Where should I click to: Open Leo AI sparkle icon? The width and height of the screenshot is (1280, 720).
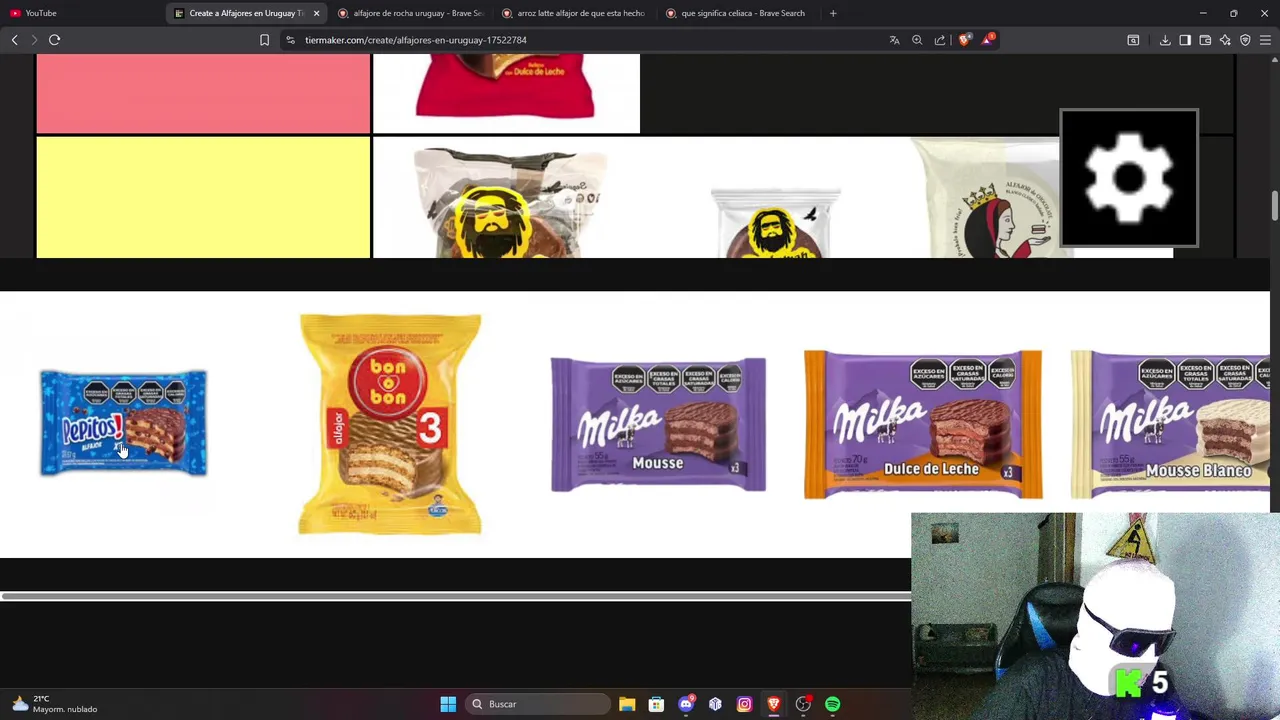coord(1225,40)
